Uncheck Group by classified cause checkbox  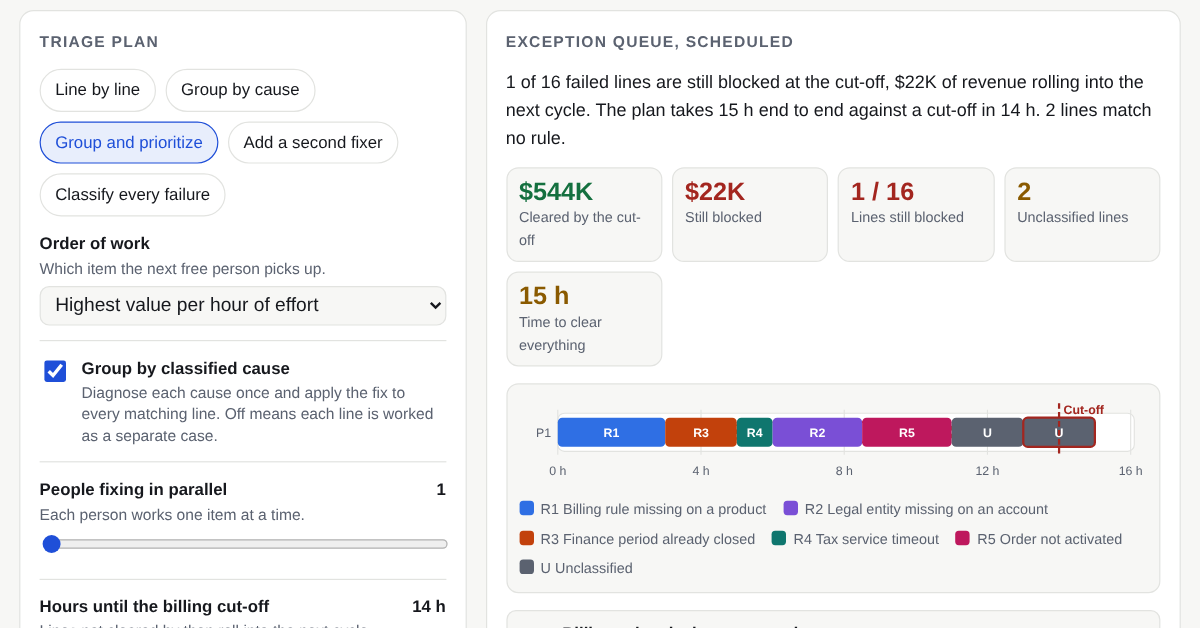55,371
